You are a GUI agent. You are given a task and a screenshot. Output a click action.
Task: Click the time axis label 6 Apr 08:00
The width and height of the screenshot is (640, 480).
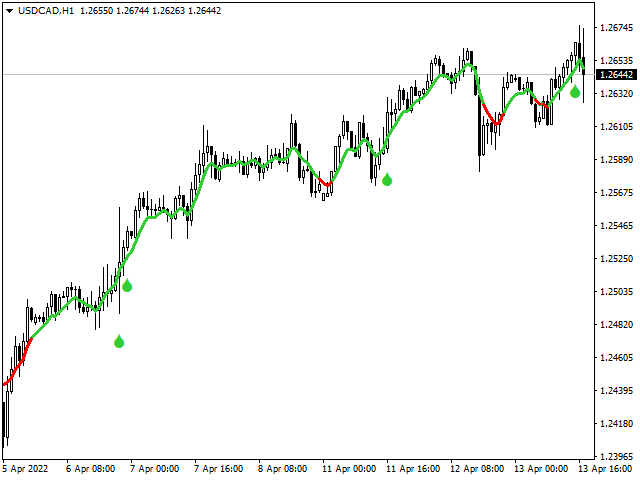point(91,469)
